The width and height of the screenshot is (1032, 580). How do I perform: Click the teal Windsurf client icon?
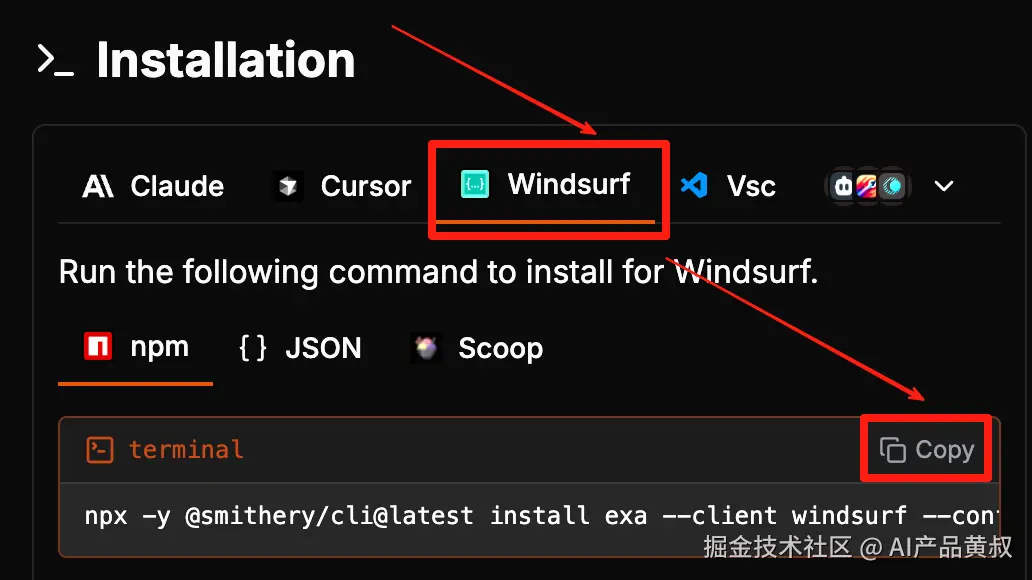tap(475, 184)
